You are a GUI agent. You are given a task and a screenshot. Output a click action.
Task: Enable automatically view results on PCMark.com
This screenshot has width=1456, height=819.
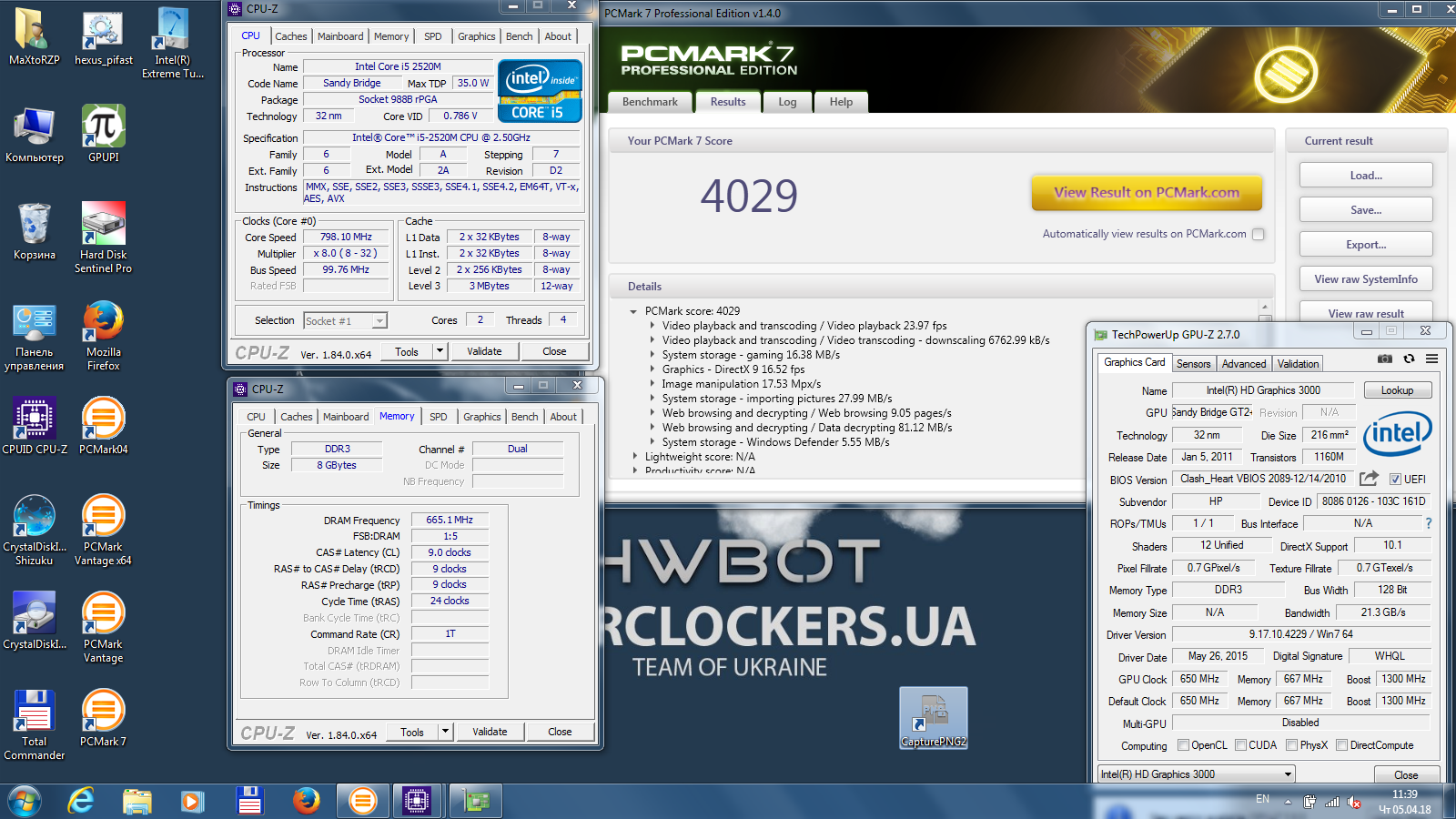pos(1259,234)
